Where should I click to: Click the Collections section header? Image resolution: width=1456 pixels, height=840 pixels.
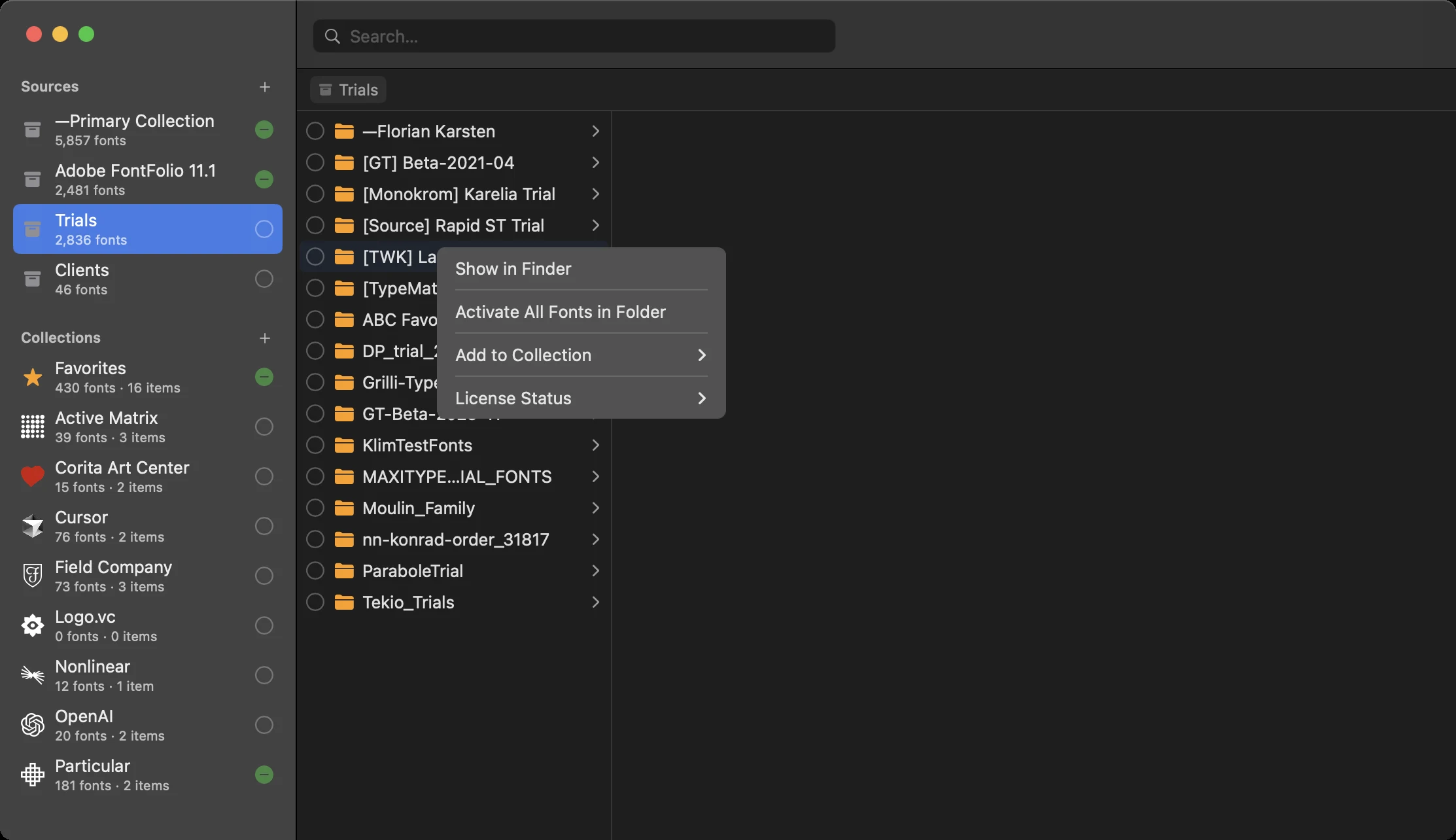pyautogui.click(x=61, y=338)
